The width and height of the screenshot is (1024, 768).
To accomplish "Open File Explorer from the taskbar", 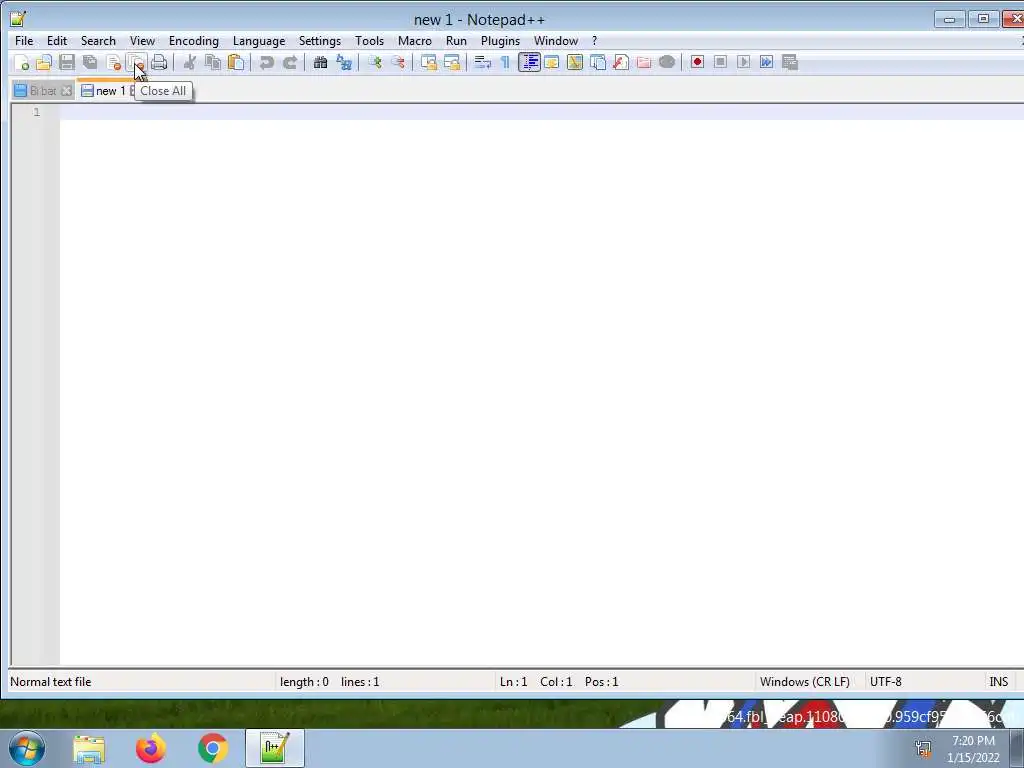I will tap(89, 748).
